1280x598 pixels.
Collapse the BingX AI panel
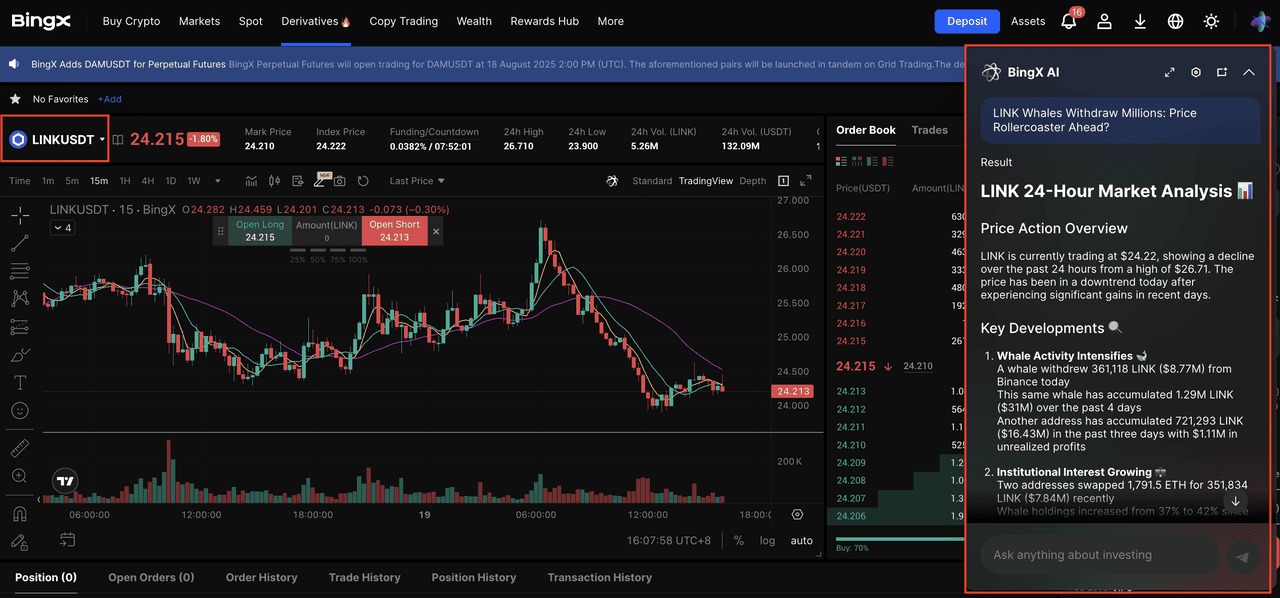(1249, 72)
